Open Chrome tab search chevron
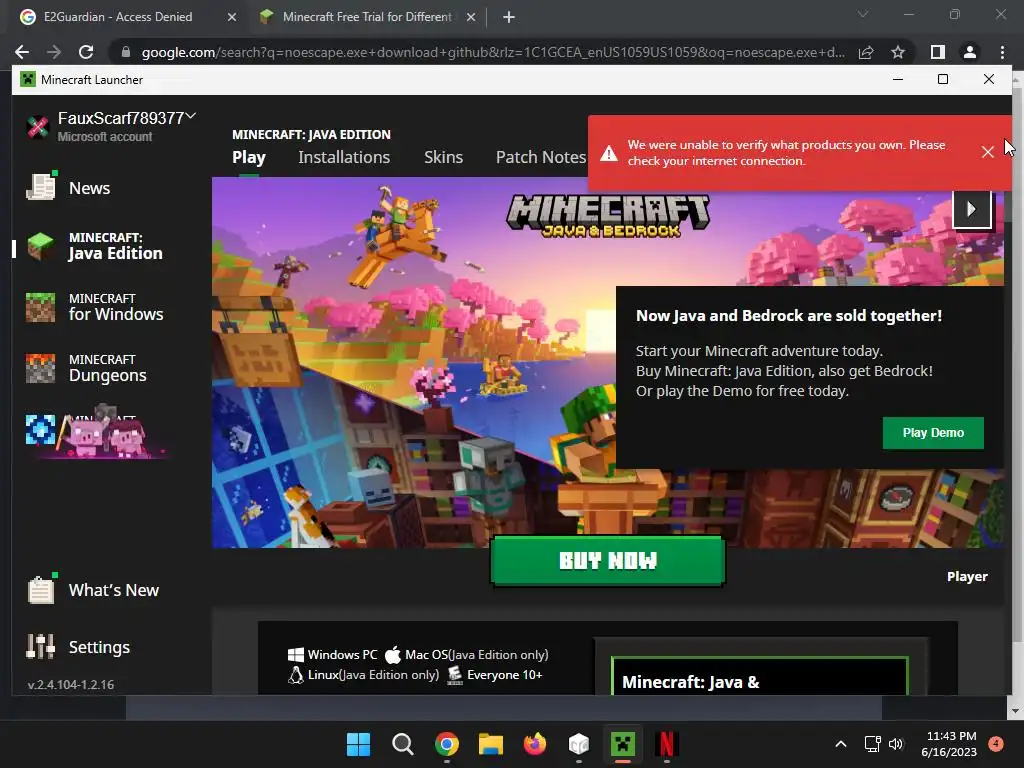 coord(863,14)
